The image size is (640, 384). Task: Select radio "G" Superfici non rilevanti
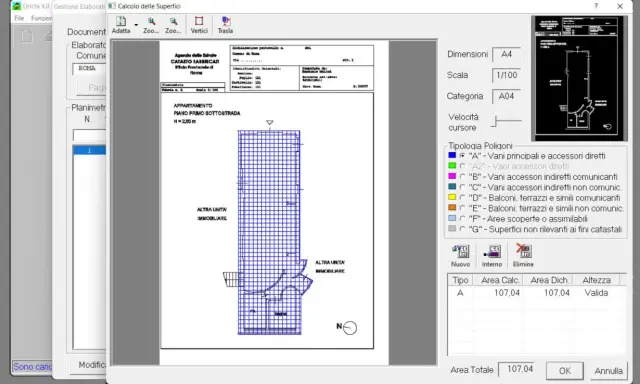(462, 229)
